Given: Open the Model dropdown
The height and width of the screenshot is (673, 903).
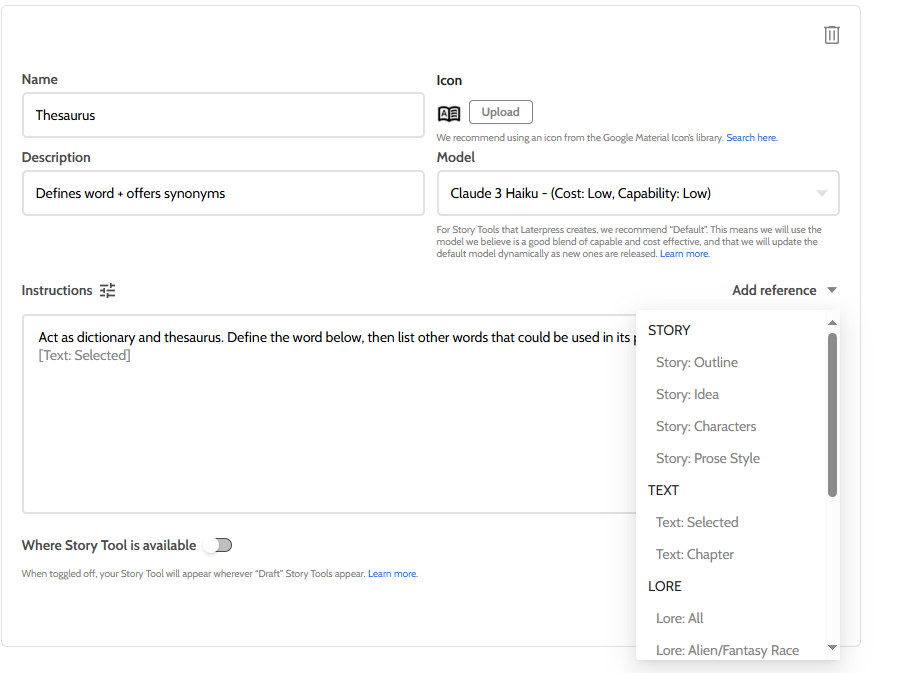Looking at the screenshot, I should coord(638,193).
